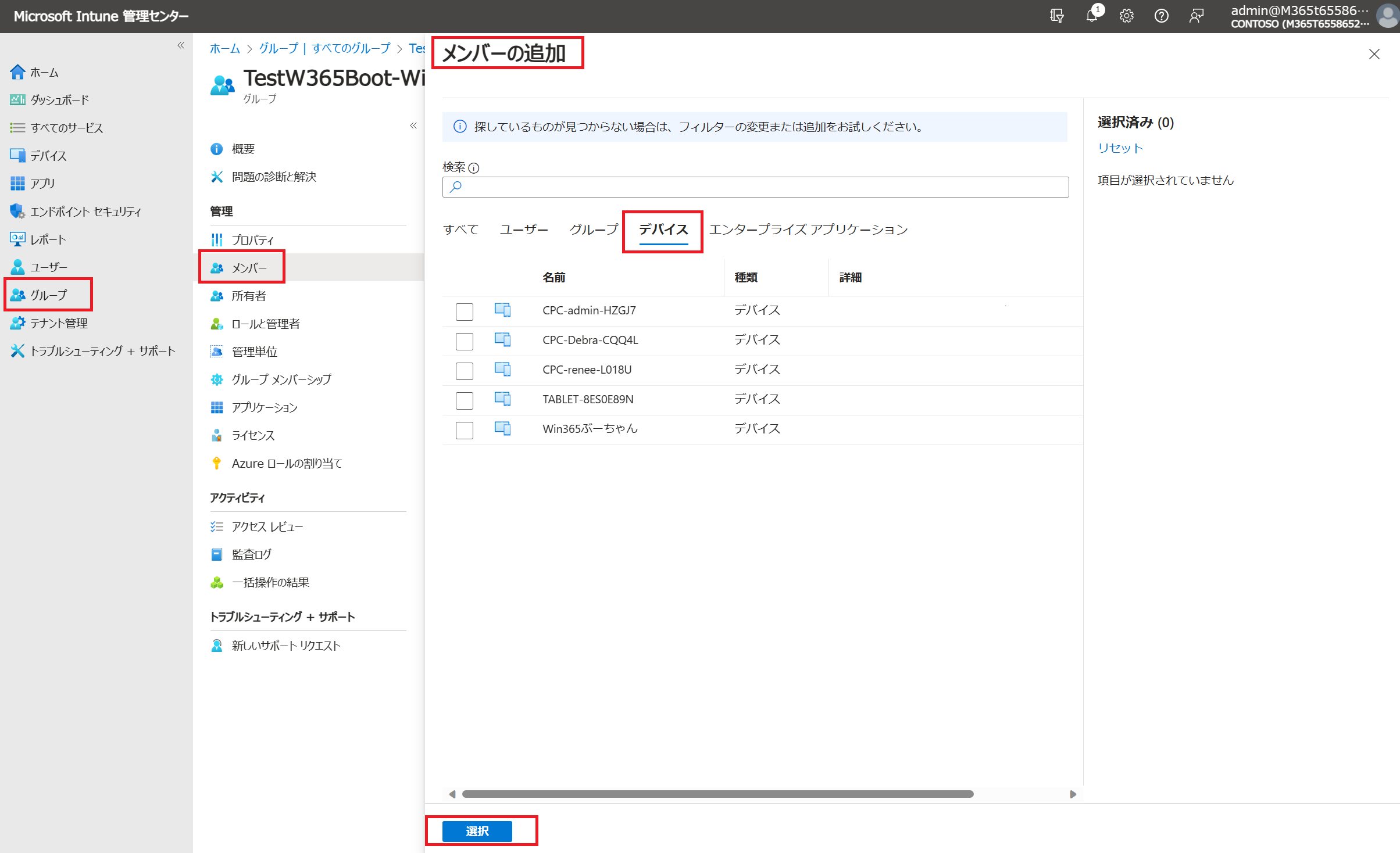Collapse the group resource menu panel
The width and height of the screenshot is (1400, 853).
pos(413,126)
